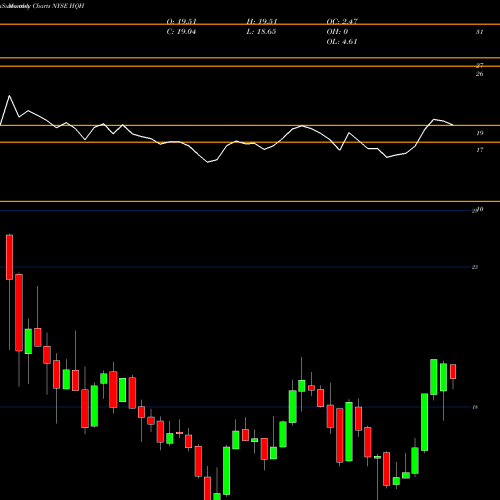Click the 'OL: 4.61' reading

(342, 42)
